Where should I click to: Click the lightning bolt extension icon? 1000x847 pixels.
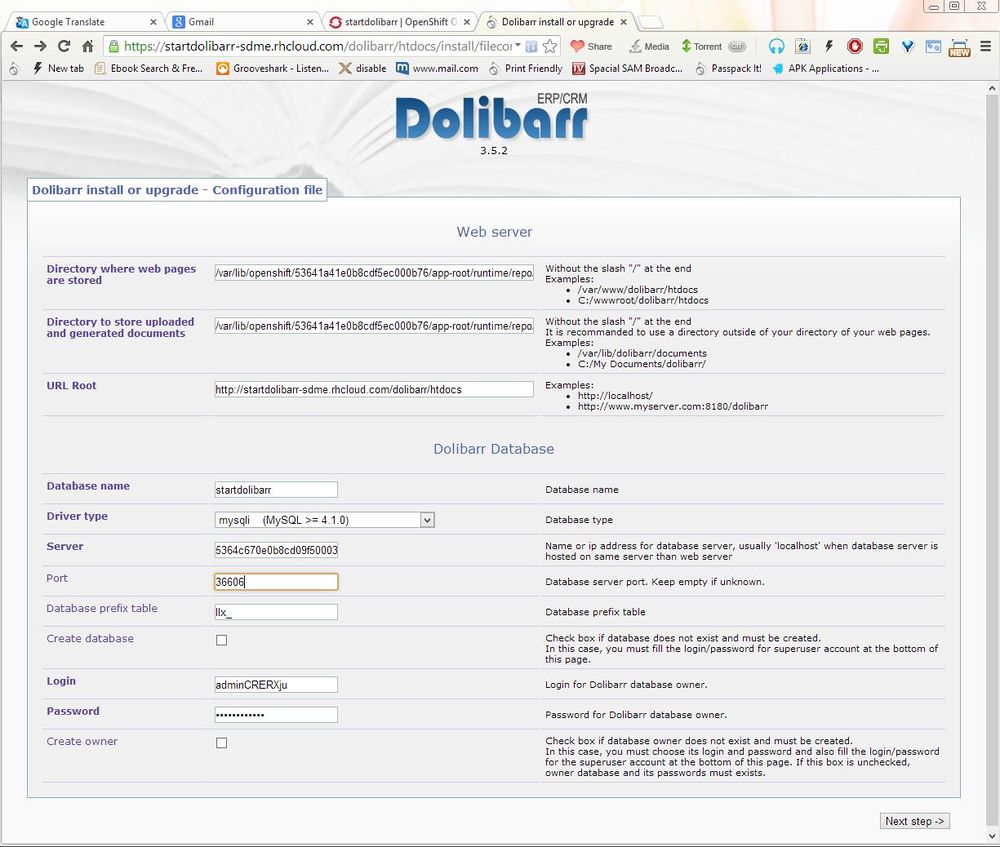[828, 46]
